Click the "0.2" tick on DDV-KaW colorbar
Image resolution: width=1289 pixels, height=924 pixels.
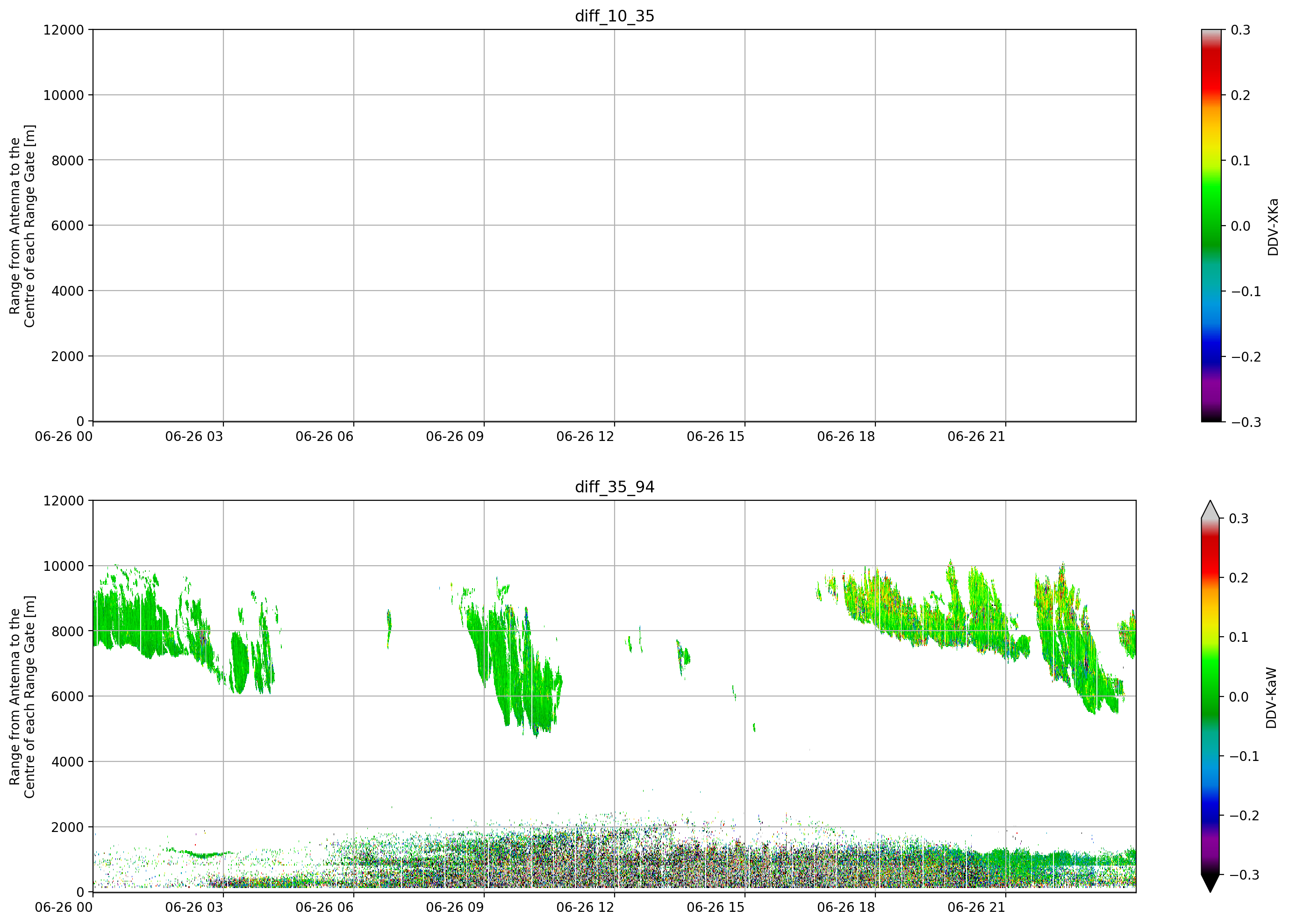click(x=1239, y=577)
